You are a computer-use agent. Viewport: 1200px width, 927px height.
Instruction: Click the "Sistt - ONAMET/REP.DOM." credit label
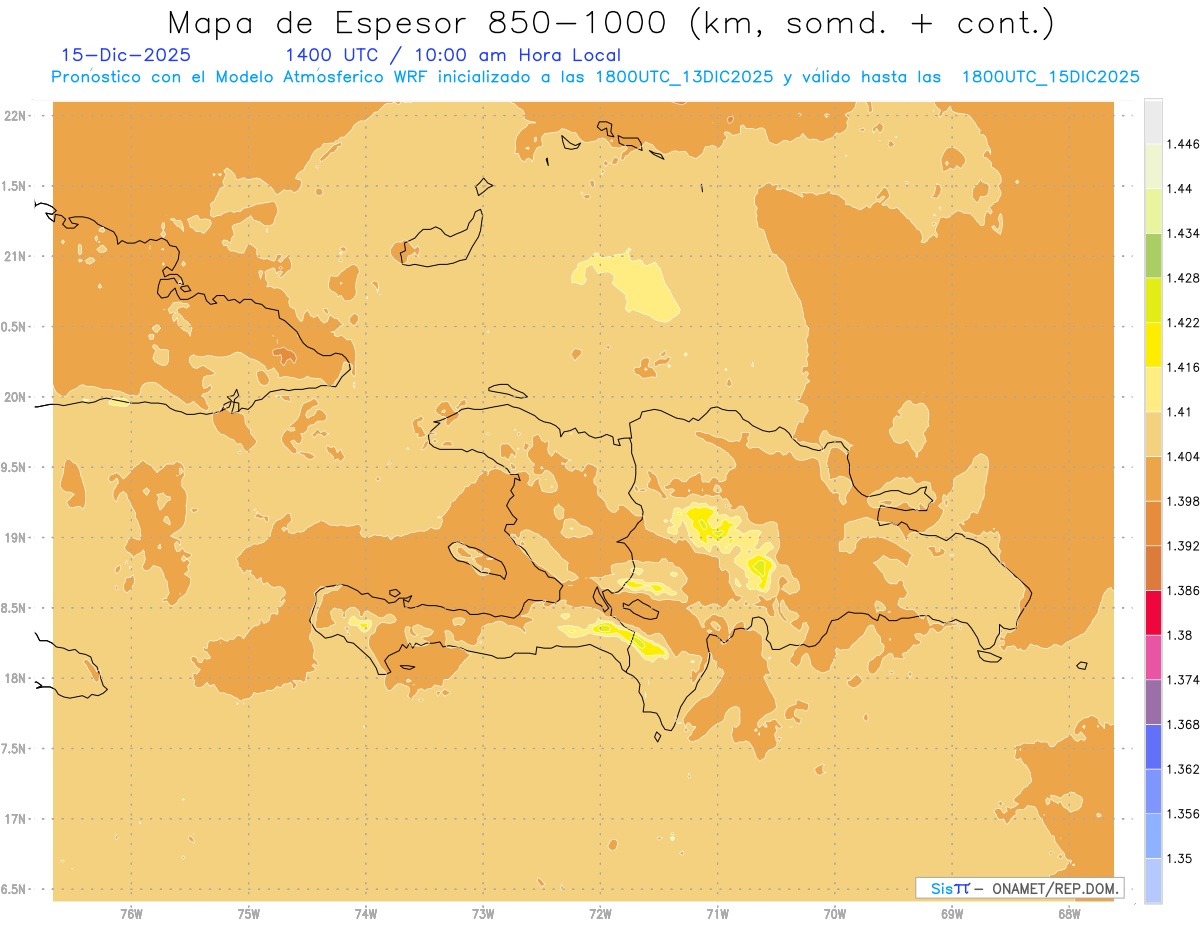(x=1019, y=888)
